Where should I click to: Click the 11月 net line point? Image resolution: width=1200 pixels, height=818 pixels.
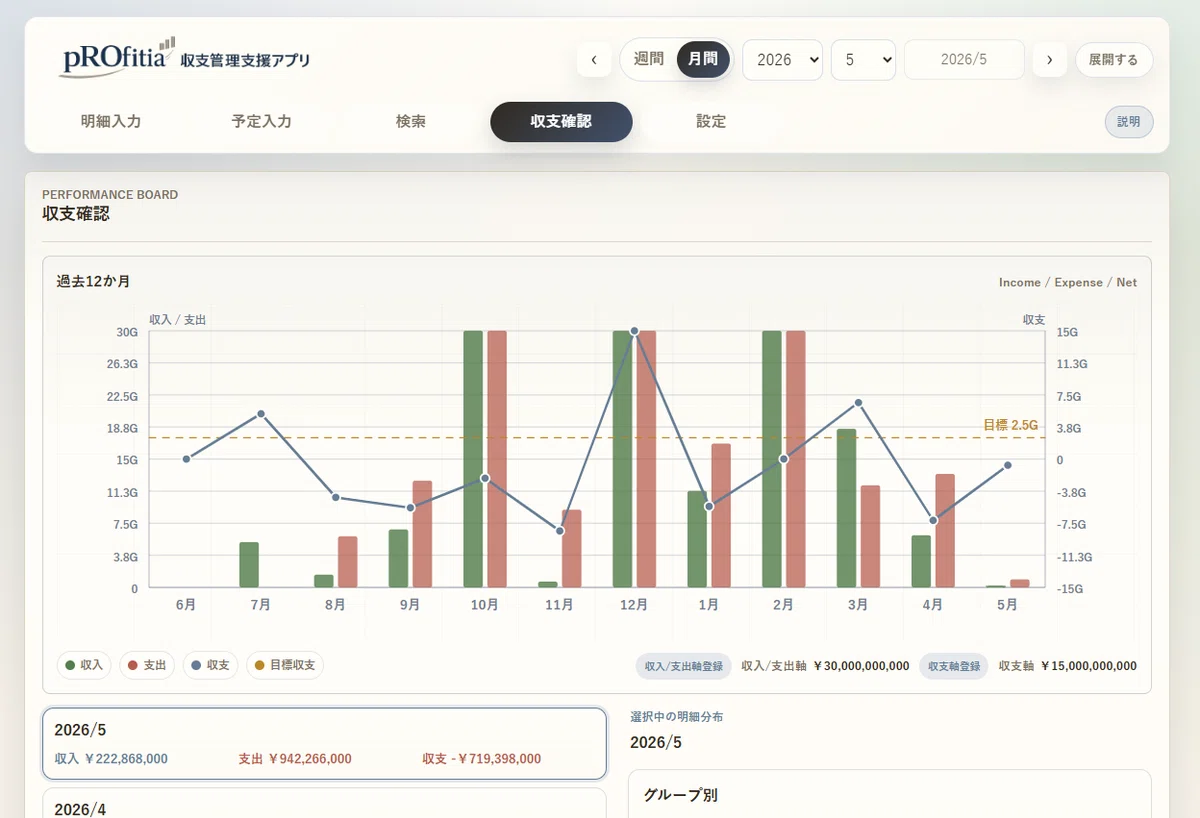coord(560,531)
